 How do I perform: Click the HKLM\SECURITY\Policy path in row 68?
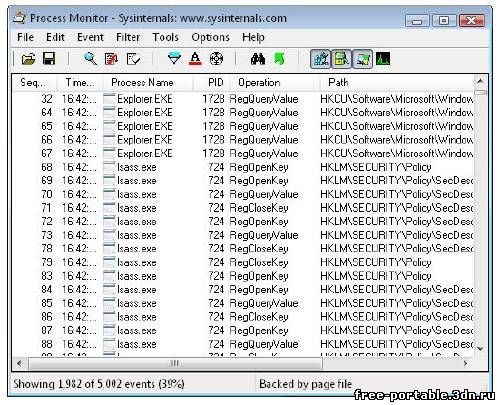tap(376, 167)
